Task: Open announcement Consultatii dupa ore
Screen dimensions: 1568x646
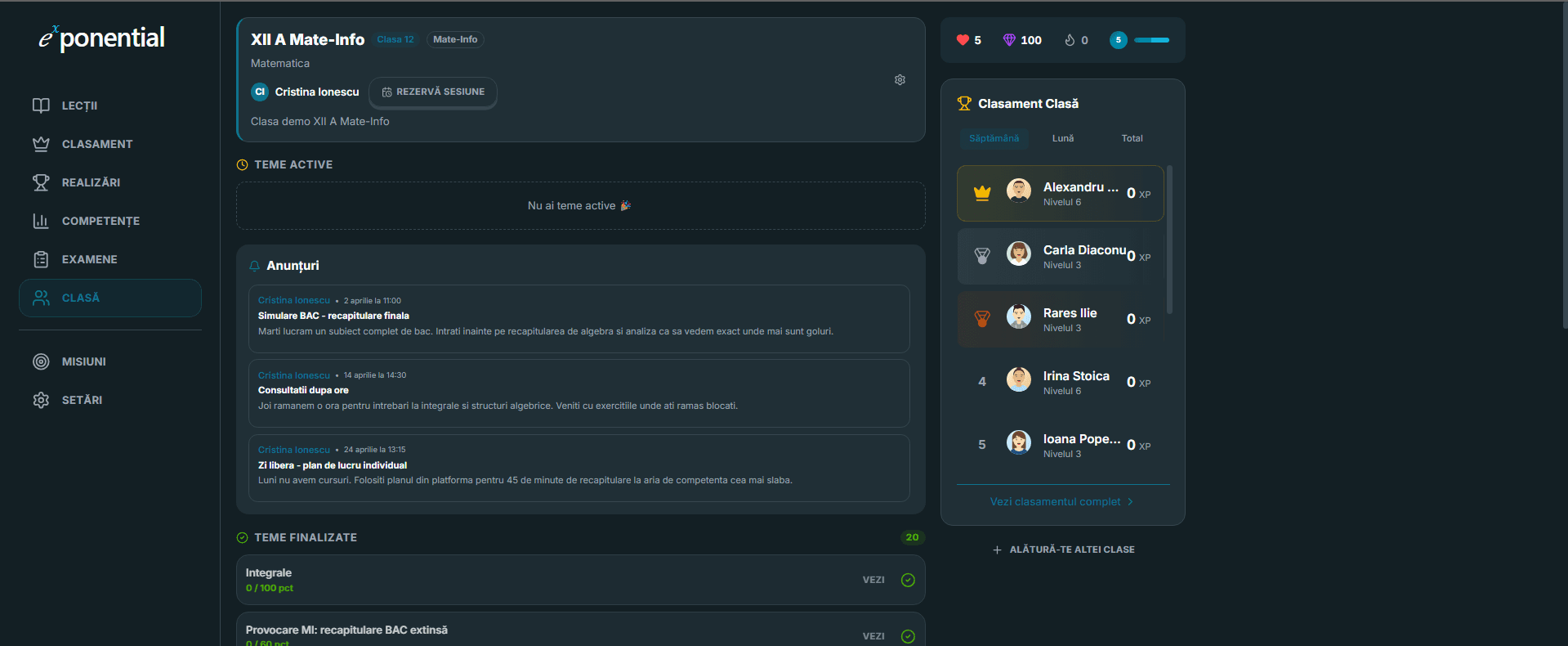Action: click(579, 393)
